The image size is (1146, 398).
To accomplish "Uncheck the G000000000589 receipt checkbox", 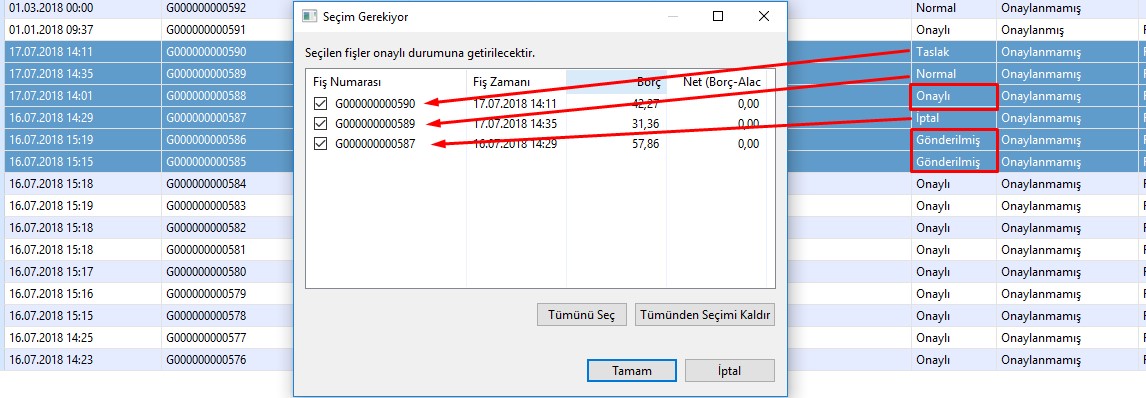I will pos(319,123).
